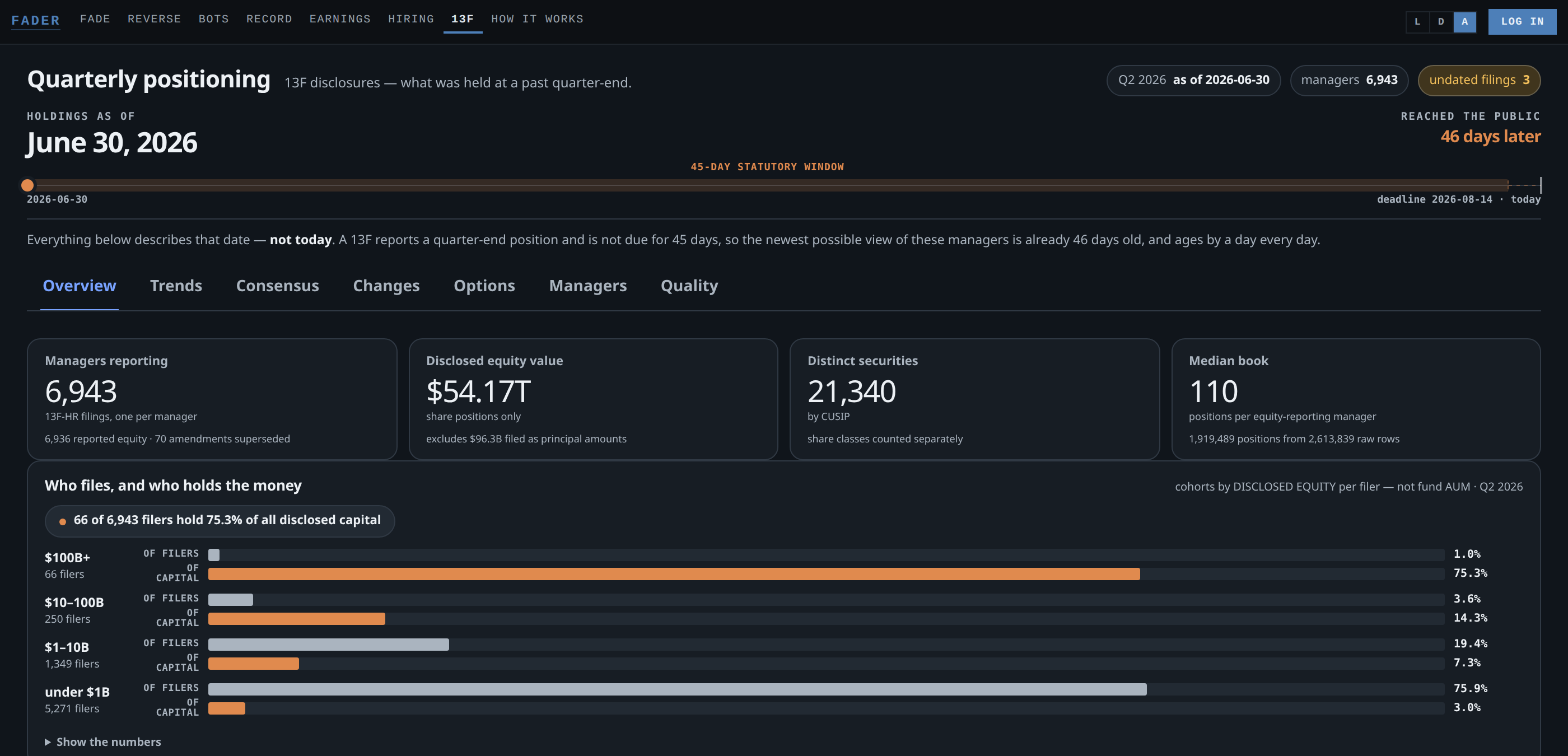Go to the FADE nav item

[x=95, y=19]
